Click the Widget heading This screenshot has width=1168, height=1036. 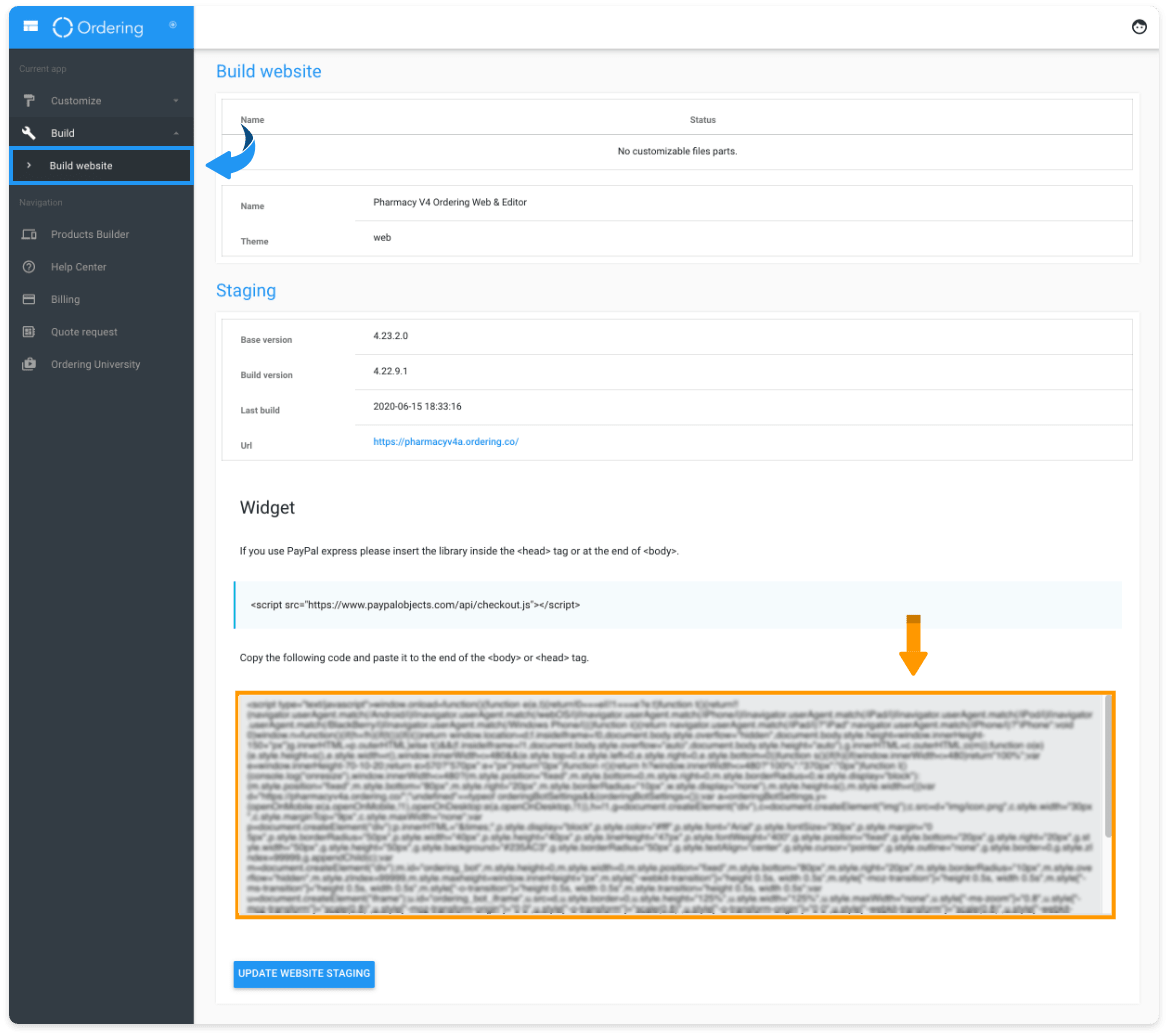267,508
